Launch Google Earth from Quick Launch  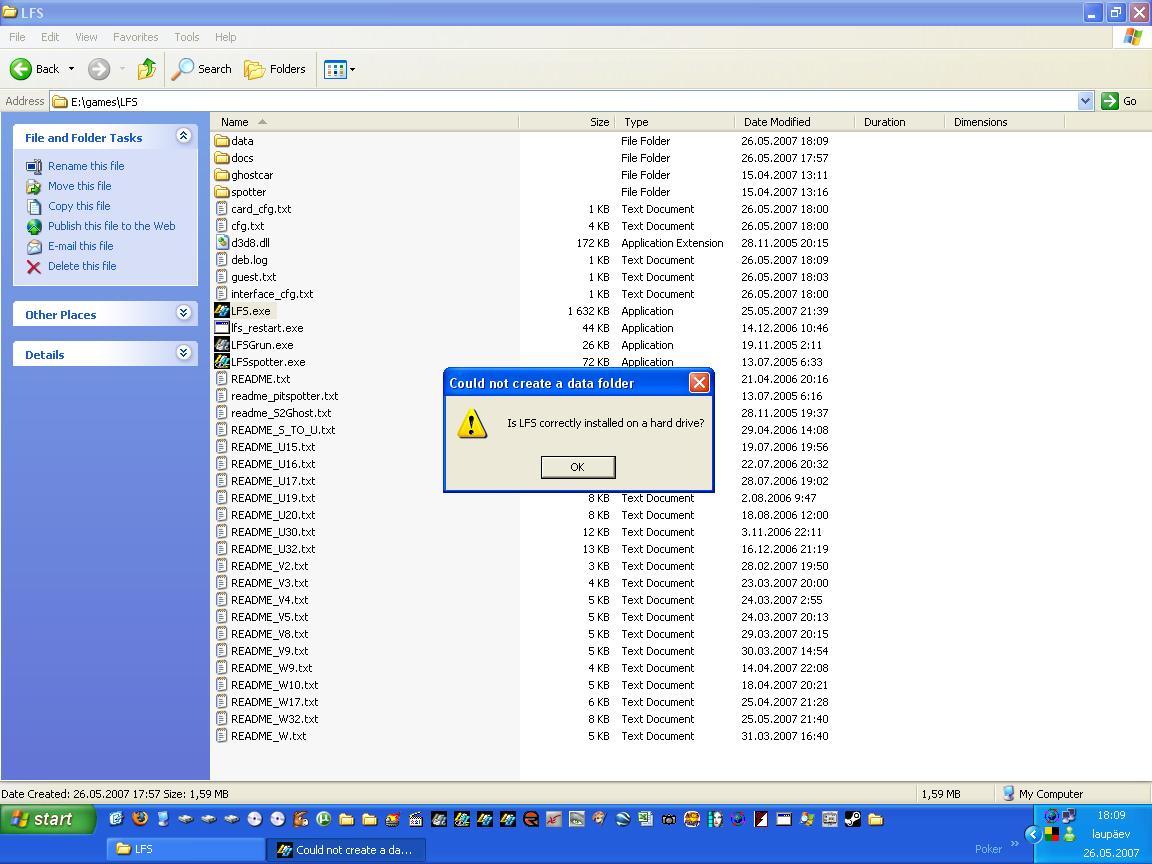(622, 818)
